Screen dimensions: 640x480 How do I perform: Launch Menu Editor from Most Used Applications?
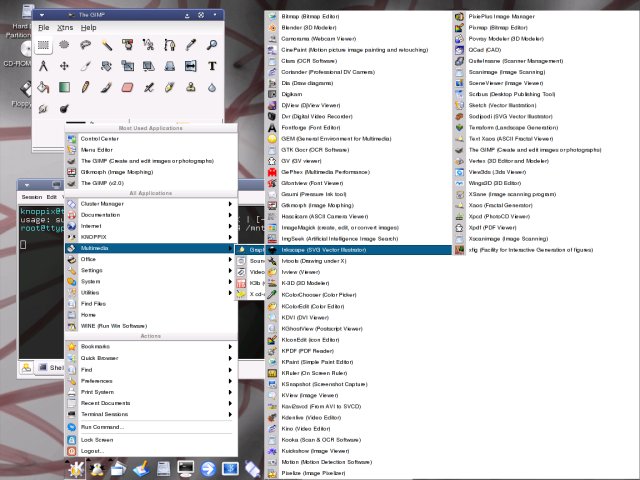click(x=151, y=150)
